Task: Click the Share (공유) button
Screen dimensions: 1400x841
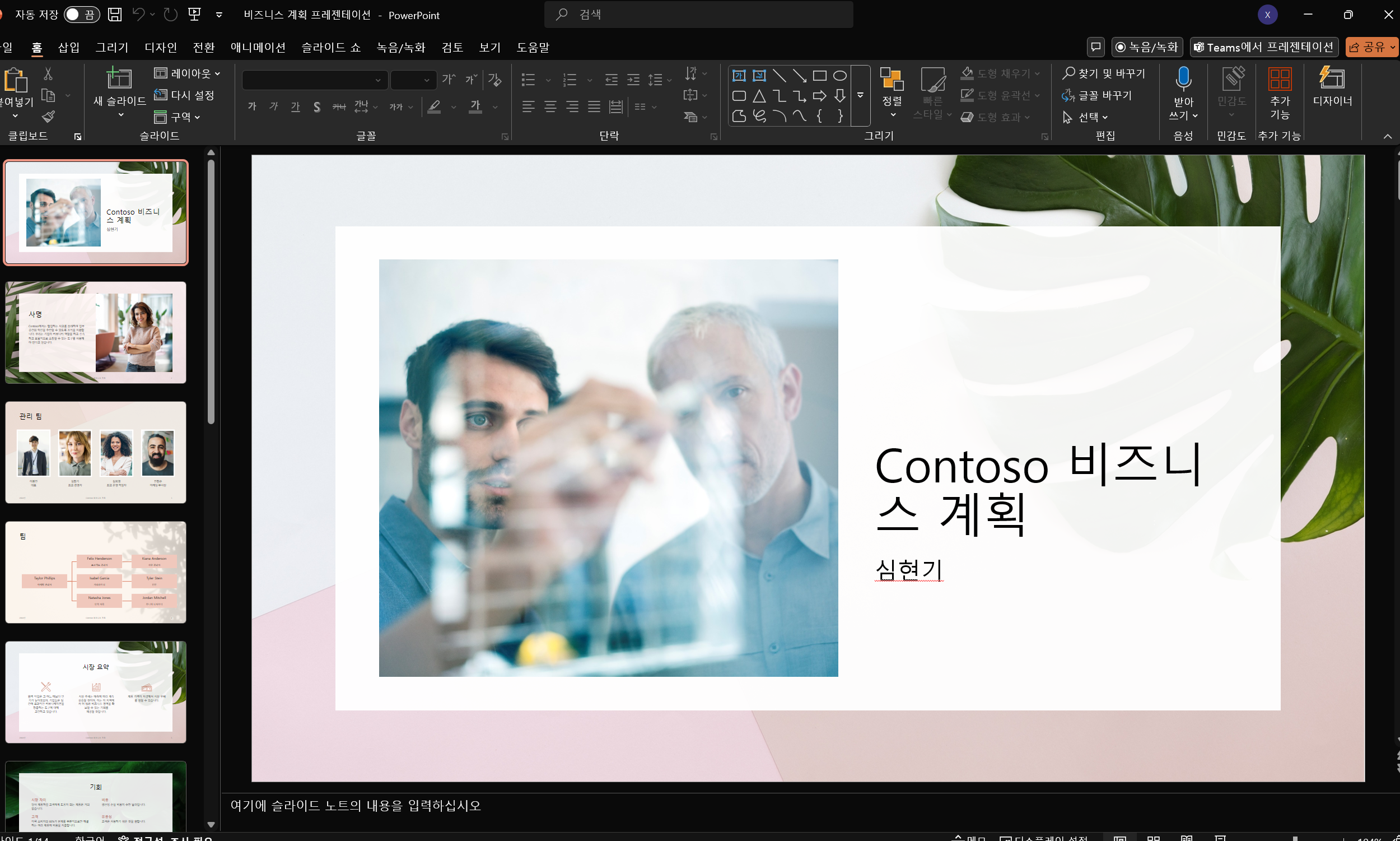Action: [x=1371, y=47]
